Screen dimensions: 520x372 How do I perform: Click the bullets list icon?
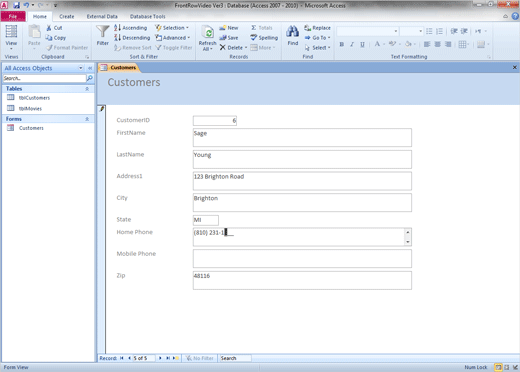pos(429,31)
